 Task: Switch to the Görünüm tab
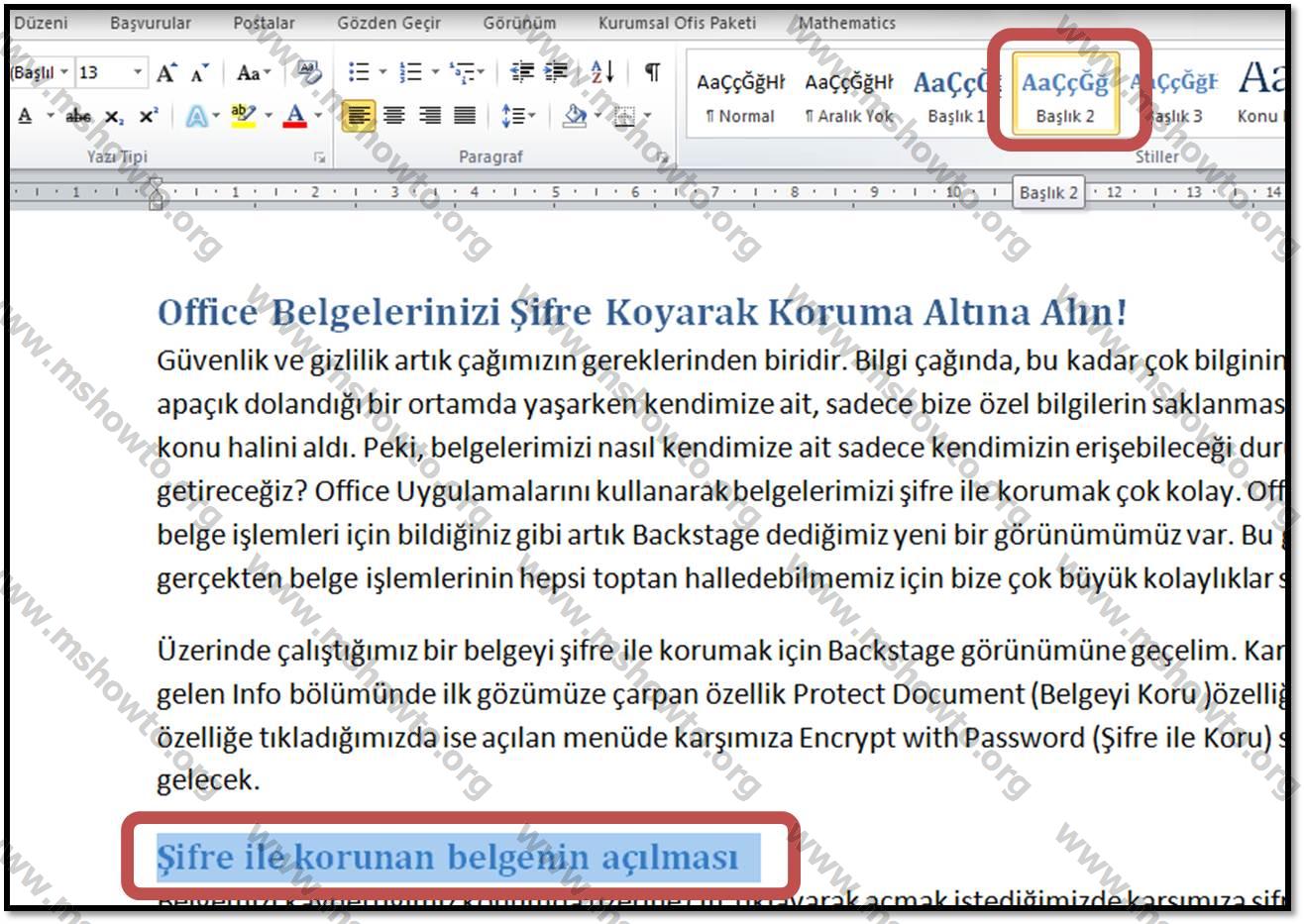(x=519, y=23)
